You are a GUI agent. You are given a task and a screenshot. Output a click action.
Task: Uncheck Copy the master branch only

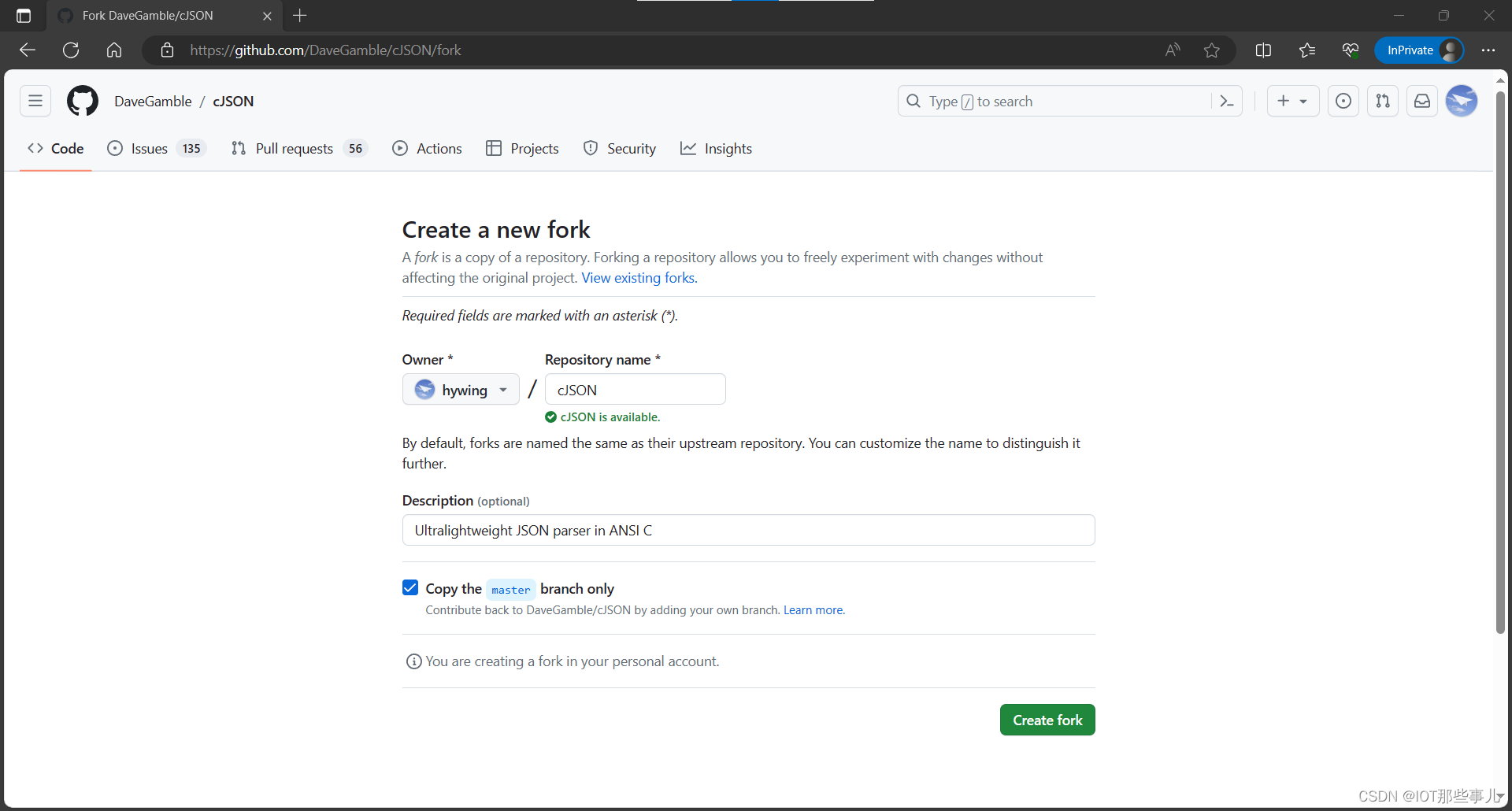tap(410, 588)
